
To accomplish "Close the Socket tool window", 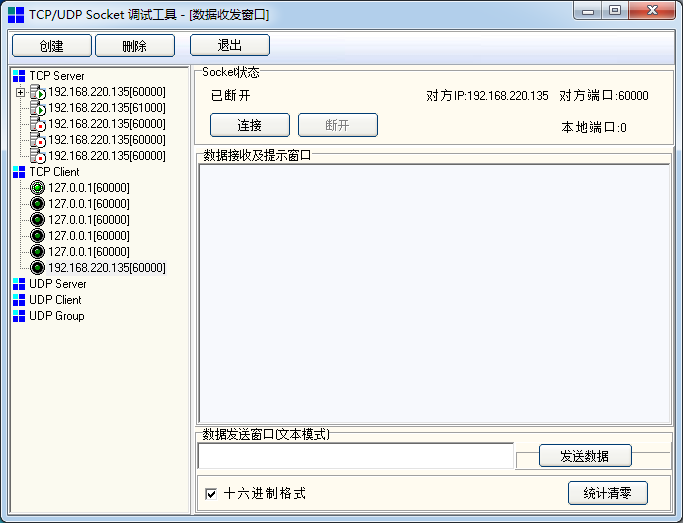I will click(x=652, y=10).
